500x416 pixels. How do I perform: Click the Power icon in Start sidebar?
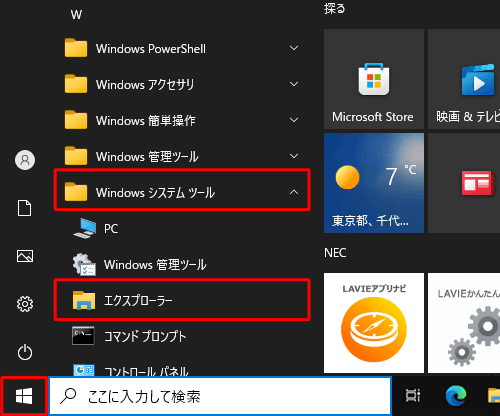(25, 352)
